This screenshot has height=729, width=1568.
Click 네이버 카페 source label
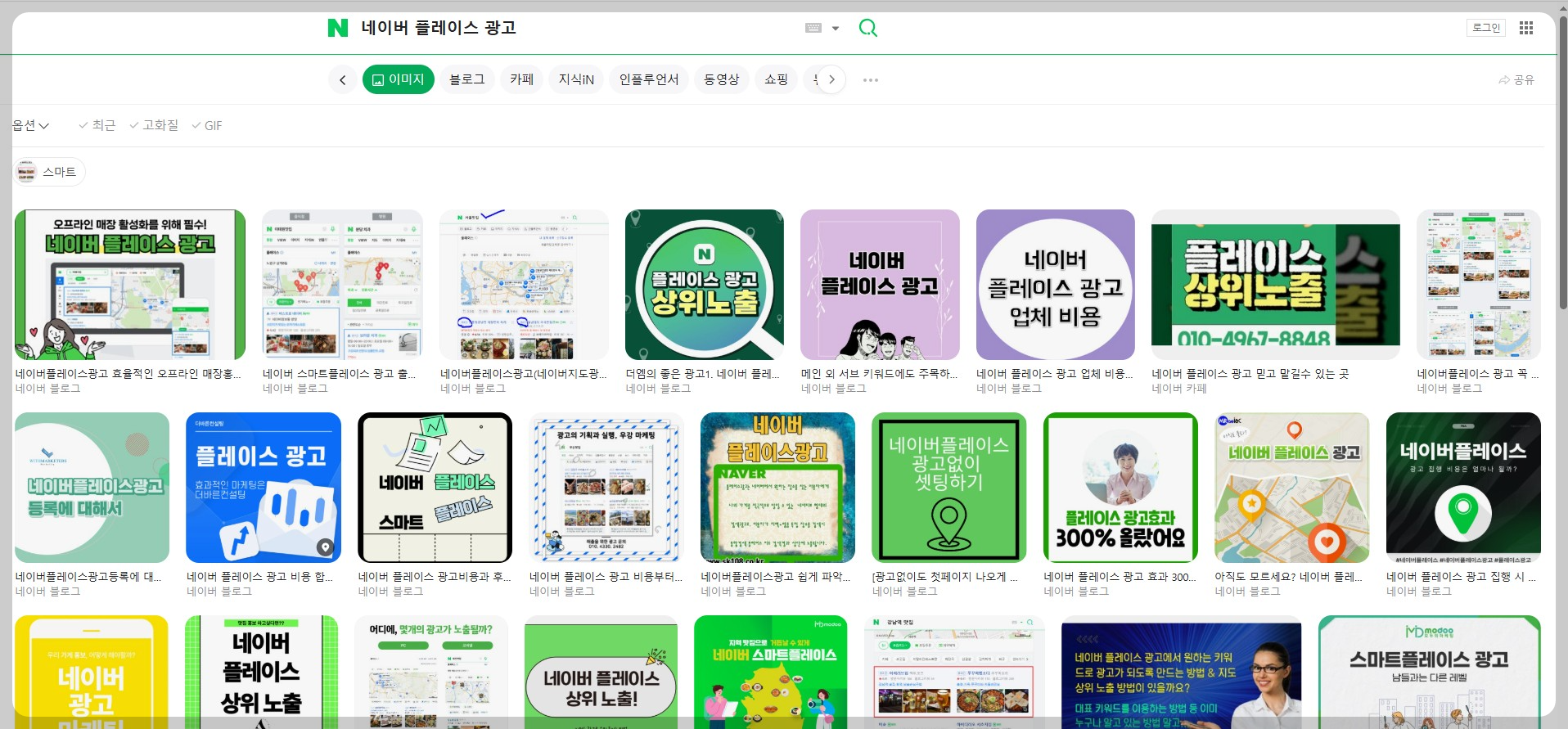coord(1179,389)
